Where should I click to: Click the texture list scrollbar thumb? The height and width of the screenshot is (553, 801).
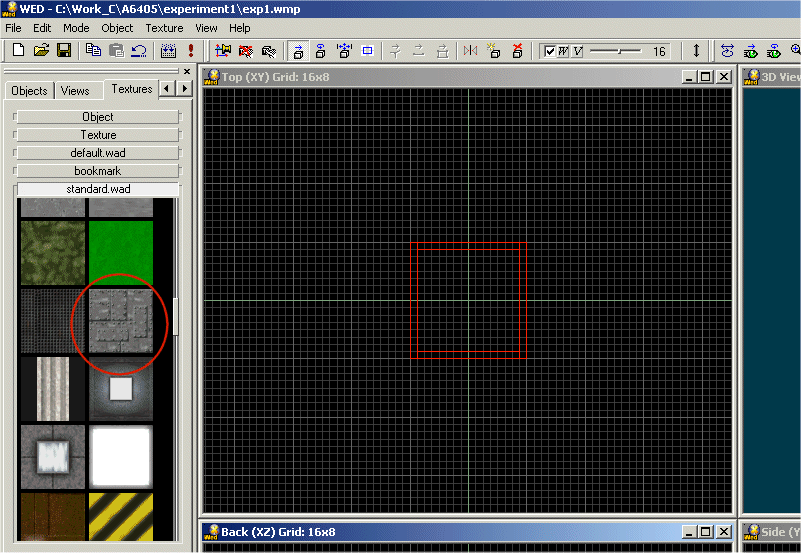[x=176, y=317]
